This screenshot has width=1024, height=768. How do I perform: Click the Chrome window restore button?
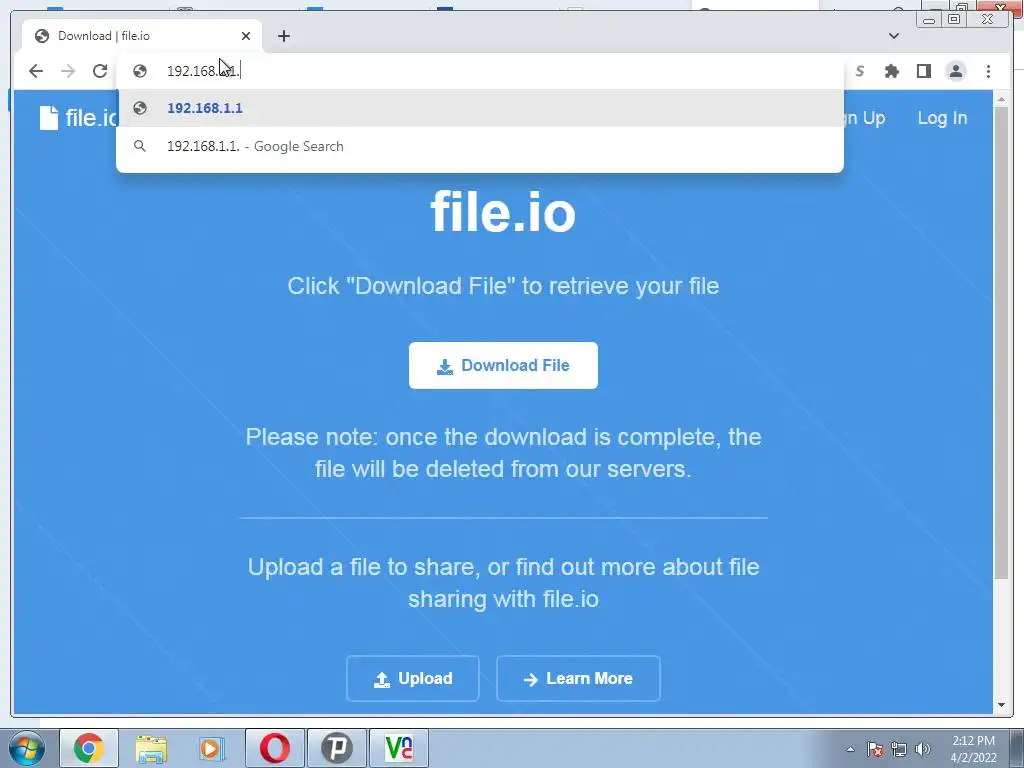(954, 20)
